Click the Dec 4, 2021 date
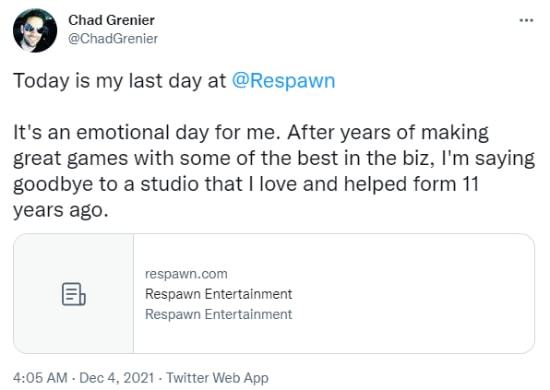Screen dimensions: 550x390 tap(116, 378)
